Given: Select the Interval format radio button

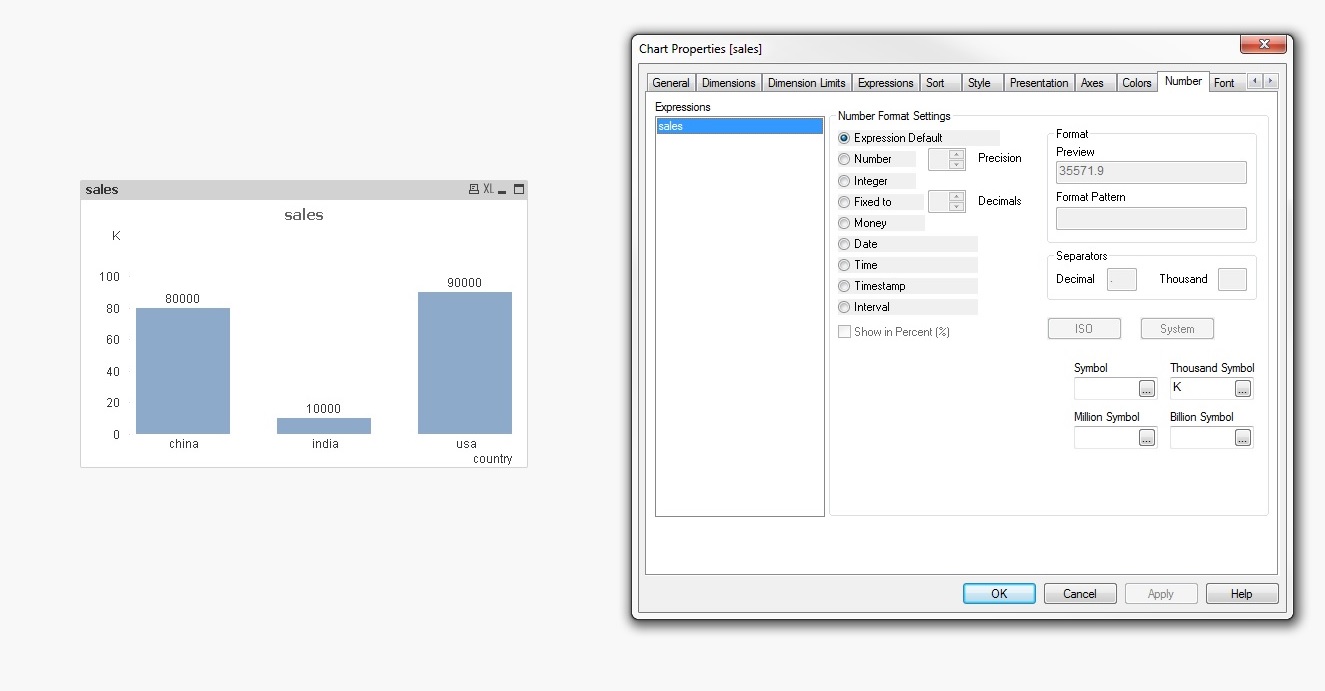Looking at the screenshot, I should pyautogui.click(x=844, y=307).
